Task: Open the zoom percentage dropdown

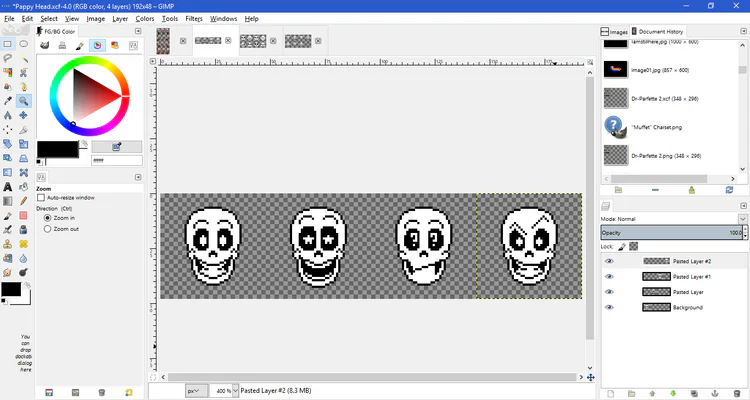Action: pyautogui.click(x=235, y=390)
